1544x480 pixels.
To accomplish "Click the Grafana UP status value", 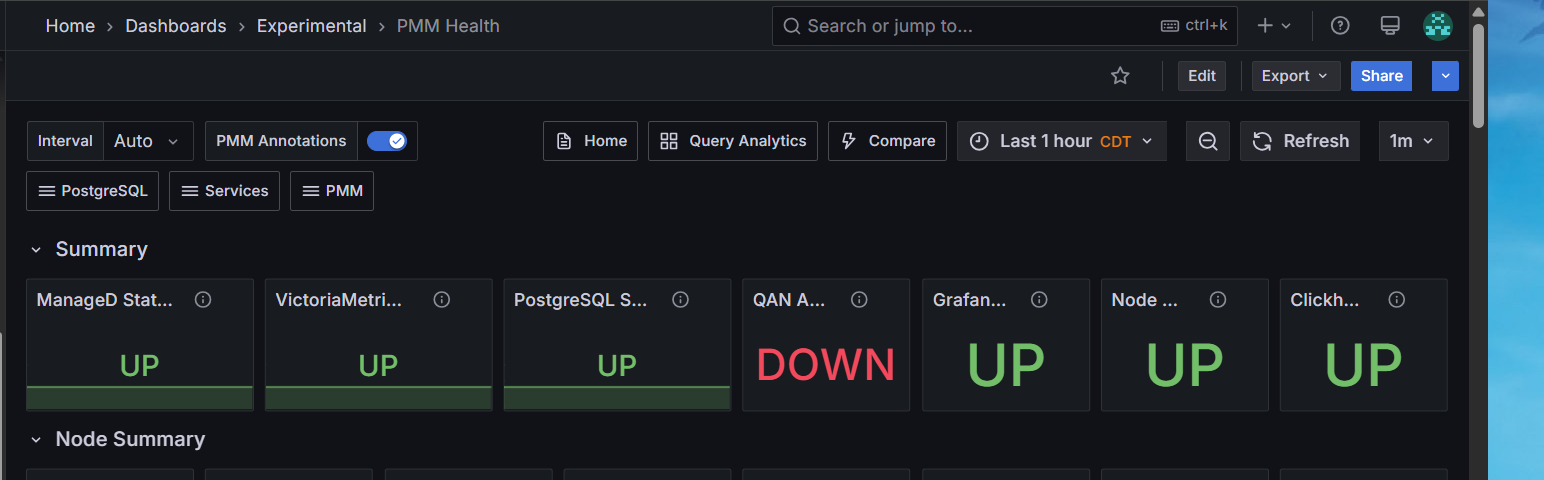I will 1006,365.
